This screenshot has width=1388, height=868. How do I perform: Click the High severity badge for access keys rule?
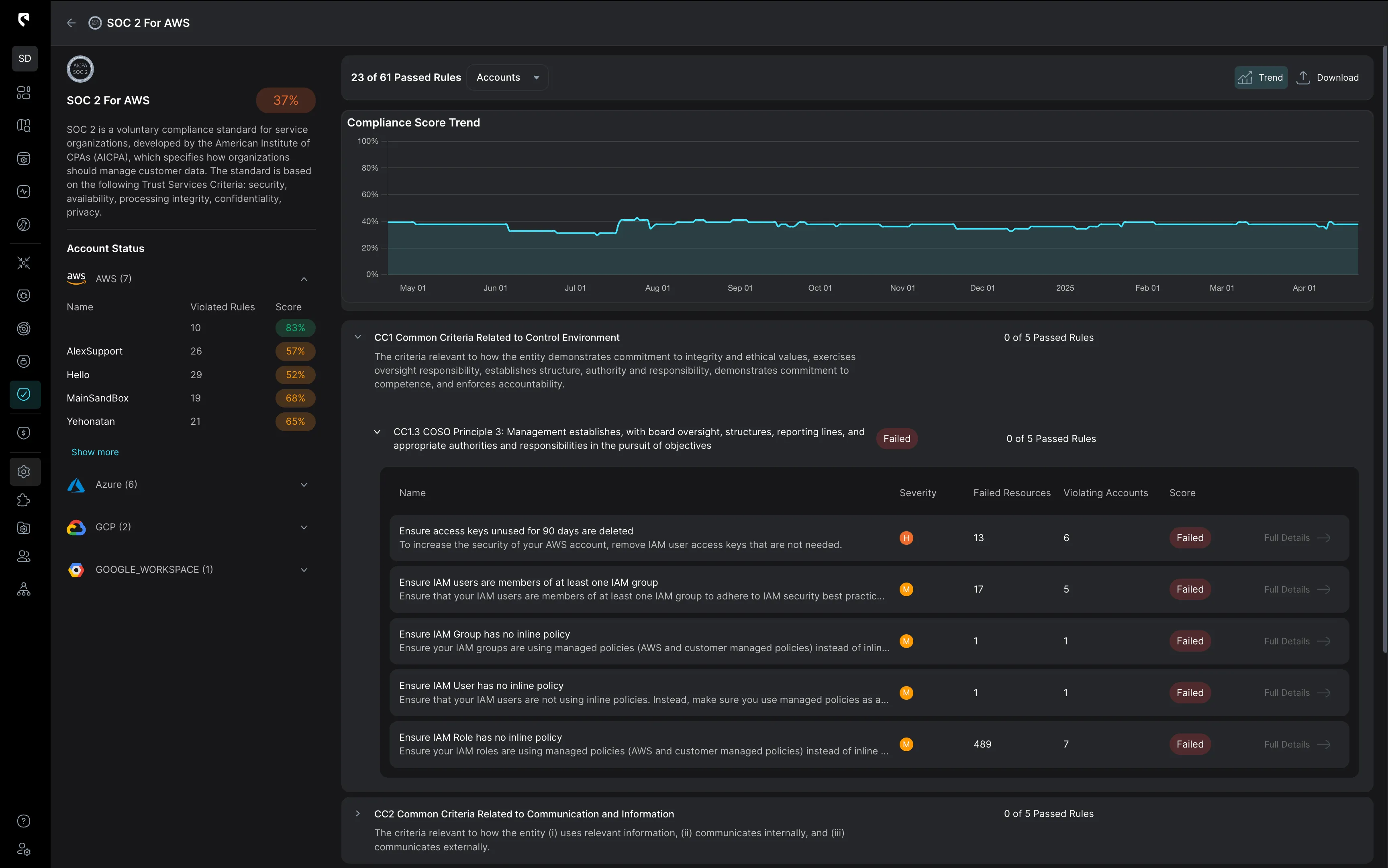[x=906, y=538]
